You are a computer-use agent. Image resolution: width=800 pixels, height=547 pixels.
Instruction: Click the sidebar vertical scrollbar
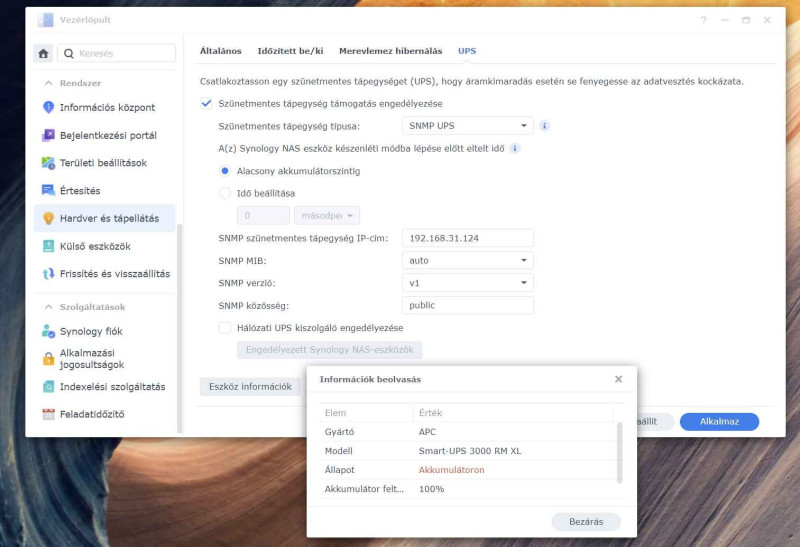tap(179, 328)
